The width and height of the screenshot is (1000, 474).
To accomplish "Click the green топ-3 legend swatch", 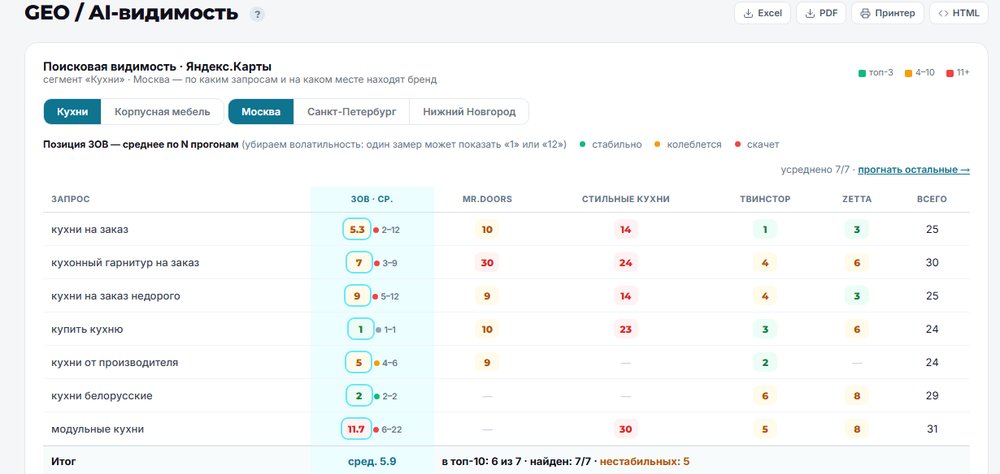I will pyautogui.click(x=862, y=73).
